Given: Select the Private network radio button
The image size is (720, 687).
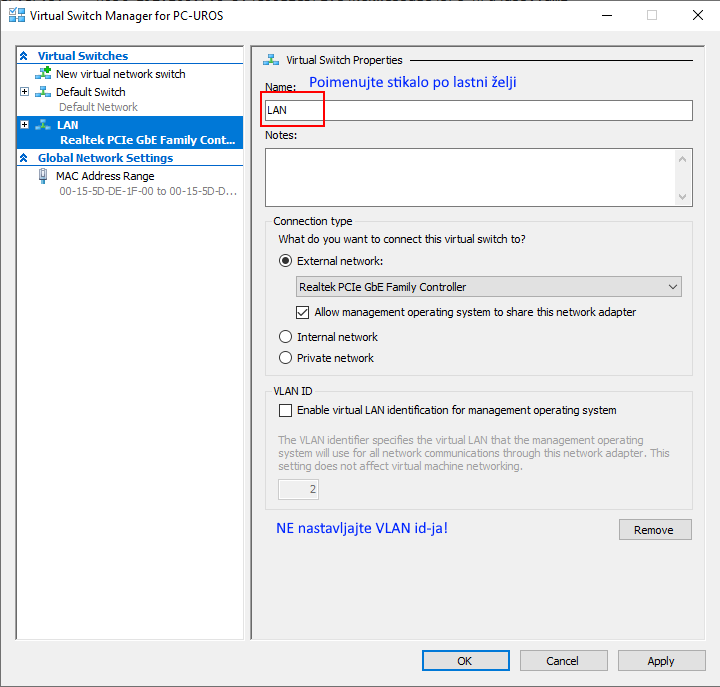Looking at the screenshot, I should click(x=286, y=358).
